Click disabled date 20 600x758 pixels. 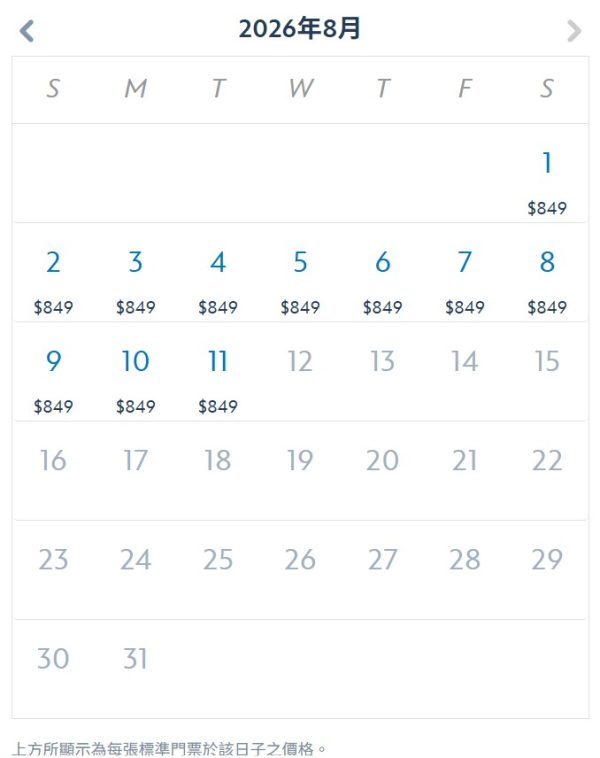pyautogui.click(x=382, y=460)
